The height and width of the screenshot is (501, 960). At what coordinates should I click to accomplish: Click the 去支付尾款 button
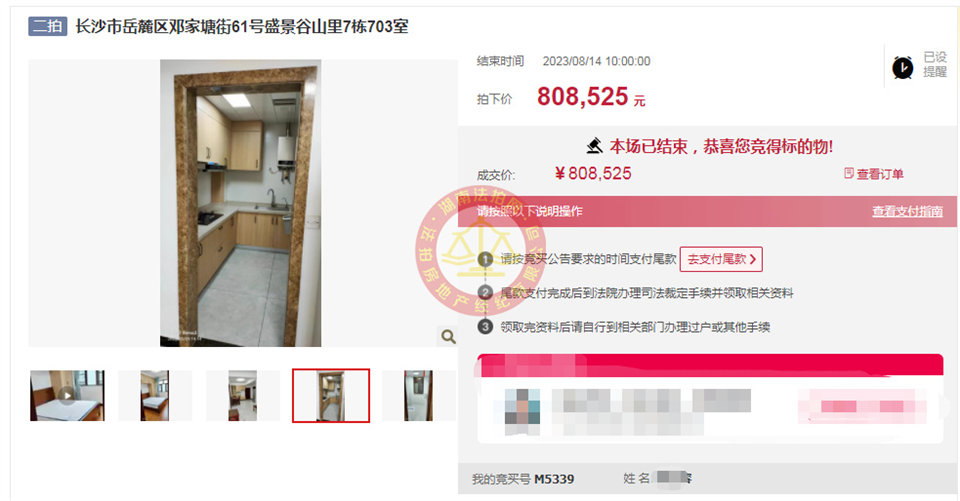(x=721, y=259)
